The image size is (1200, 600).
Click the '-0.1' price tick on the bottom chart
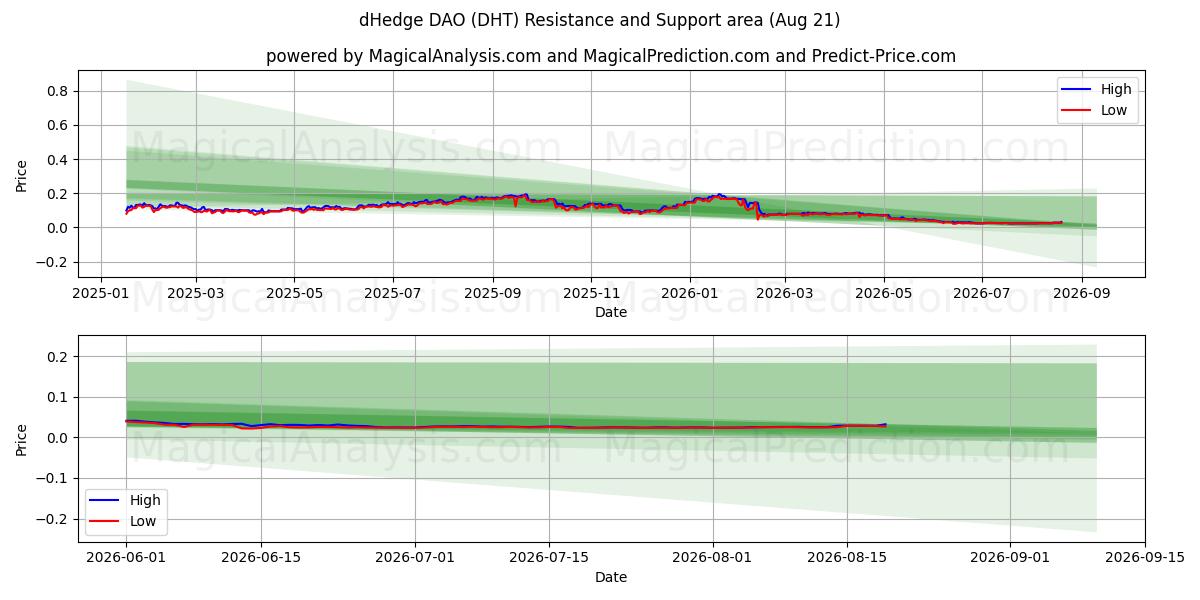[52, 478]
